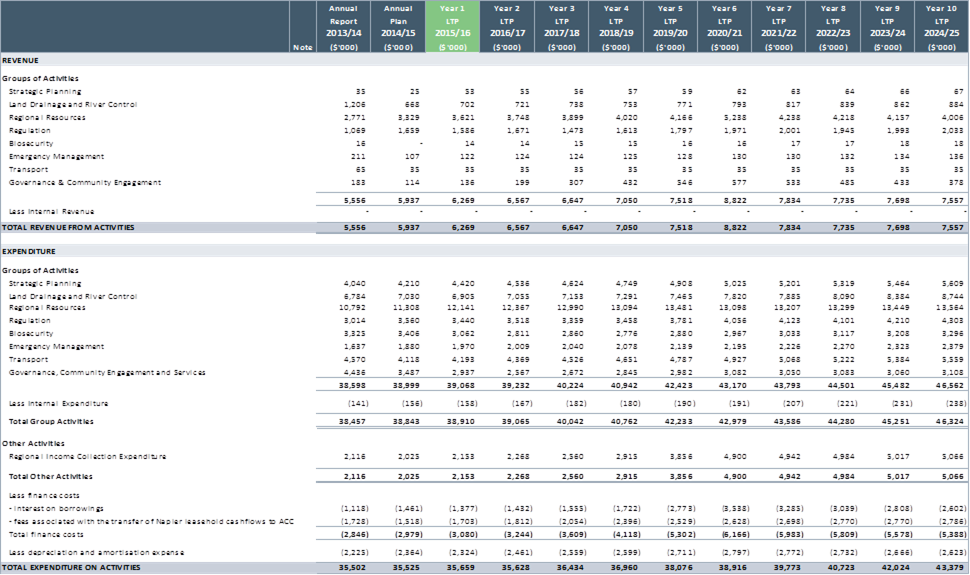Click the 'Year 2 LTP 2016/17' column header
Screen dimensions: 970x575
507,27
